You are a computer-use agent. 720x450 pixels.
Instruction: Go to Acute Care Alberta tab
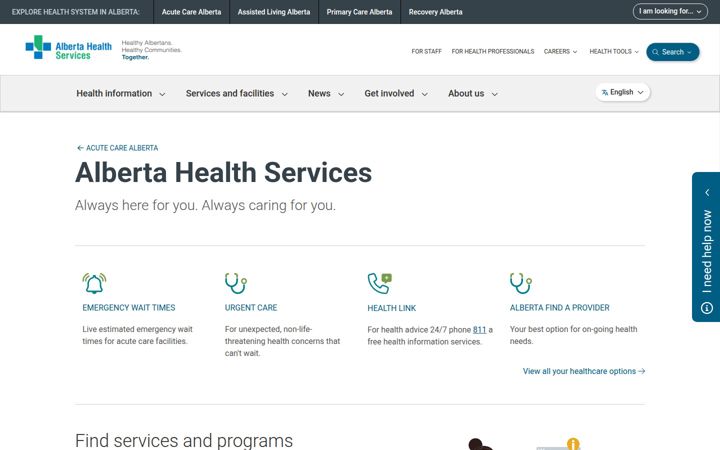click(x=191, y=12)
